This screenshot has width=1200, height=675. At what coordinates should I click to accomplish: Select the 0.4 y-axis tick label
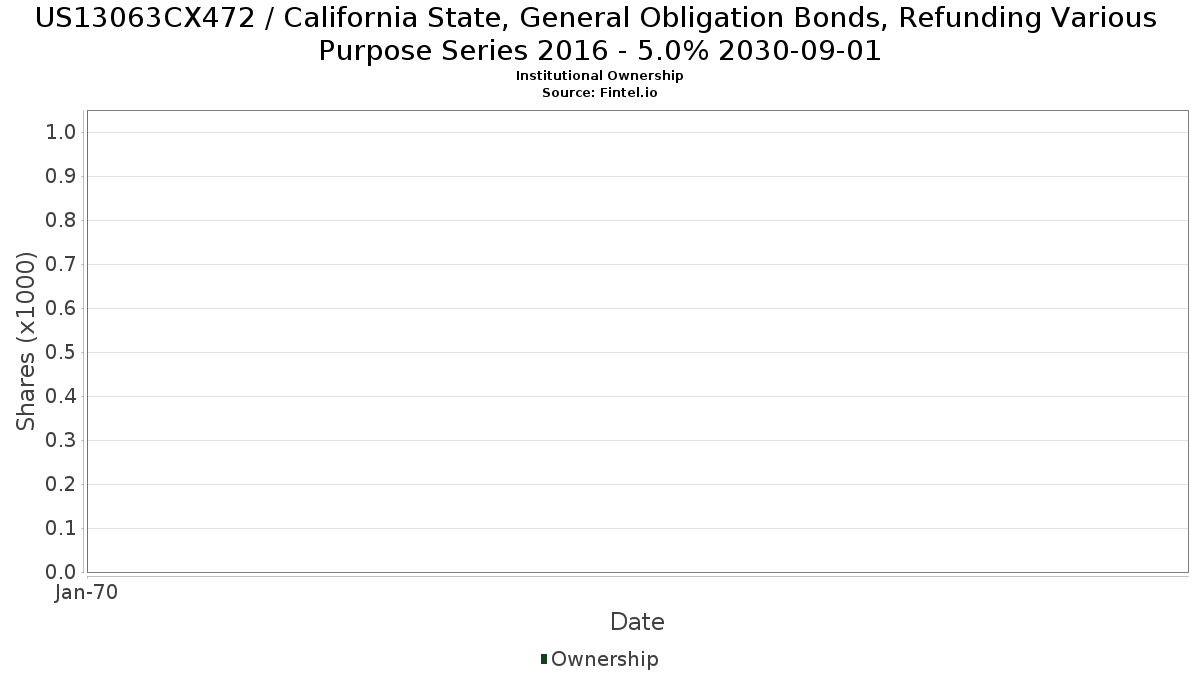61,397
